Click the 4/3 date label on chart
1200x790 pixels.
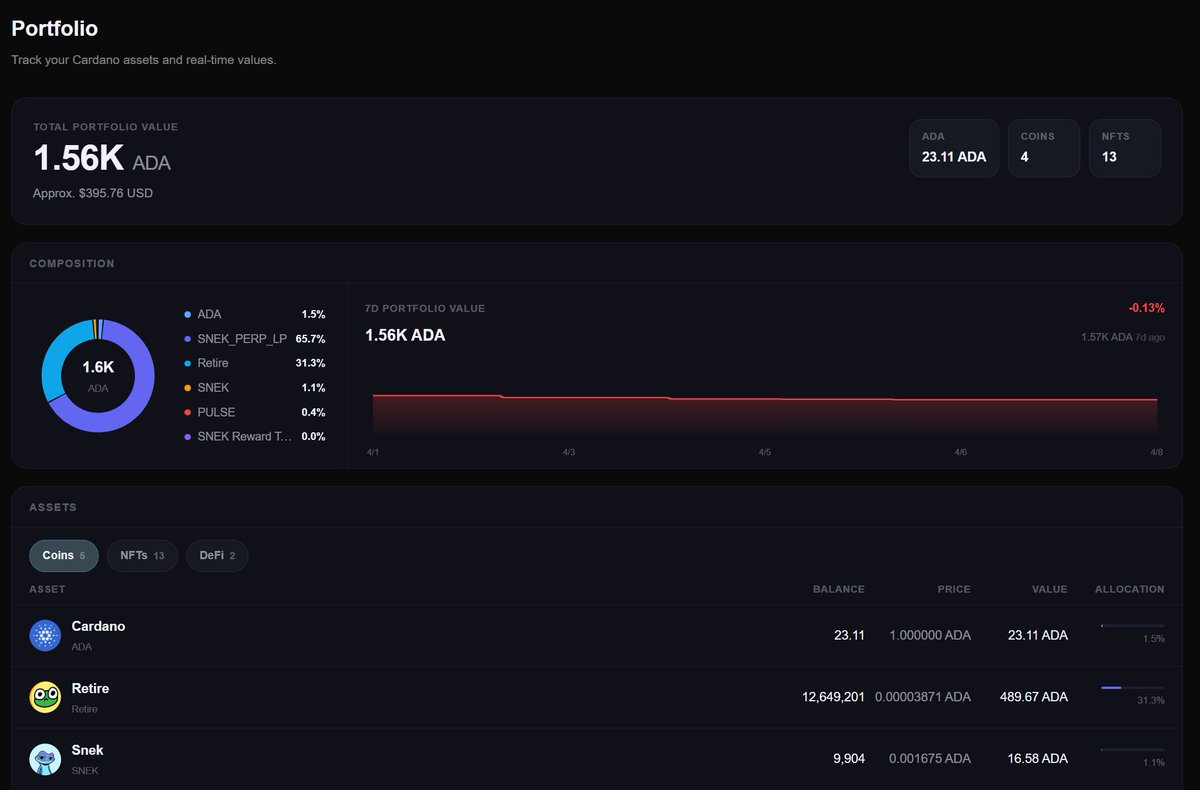pyautogui.click(x=568, y=453)
